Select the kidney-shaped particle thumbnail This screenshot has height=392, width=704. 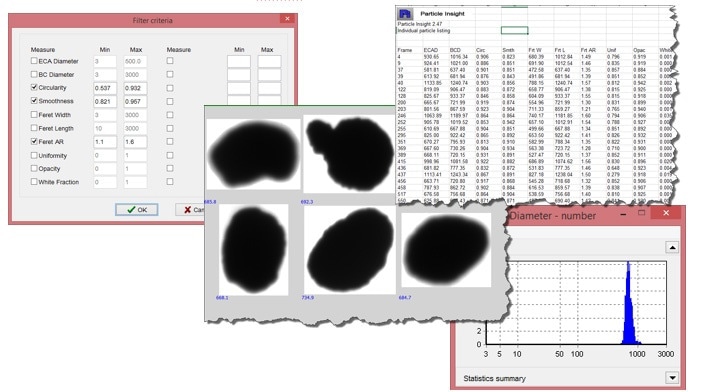click(254, 154)
